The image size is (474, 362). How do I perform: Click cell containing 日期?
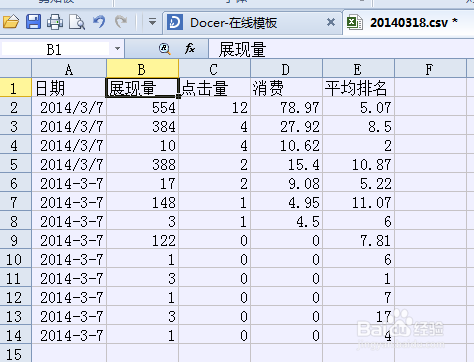click(x=69, y=88)
